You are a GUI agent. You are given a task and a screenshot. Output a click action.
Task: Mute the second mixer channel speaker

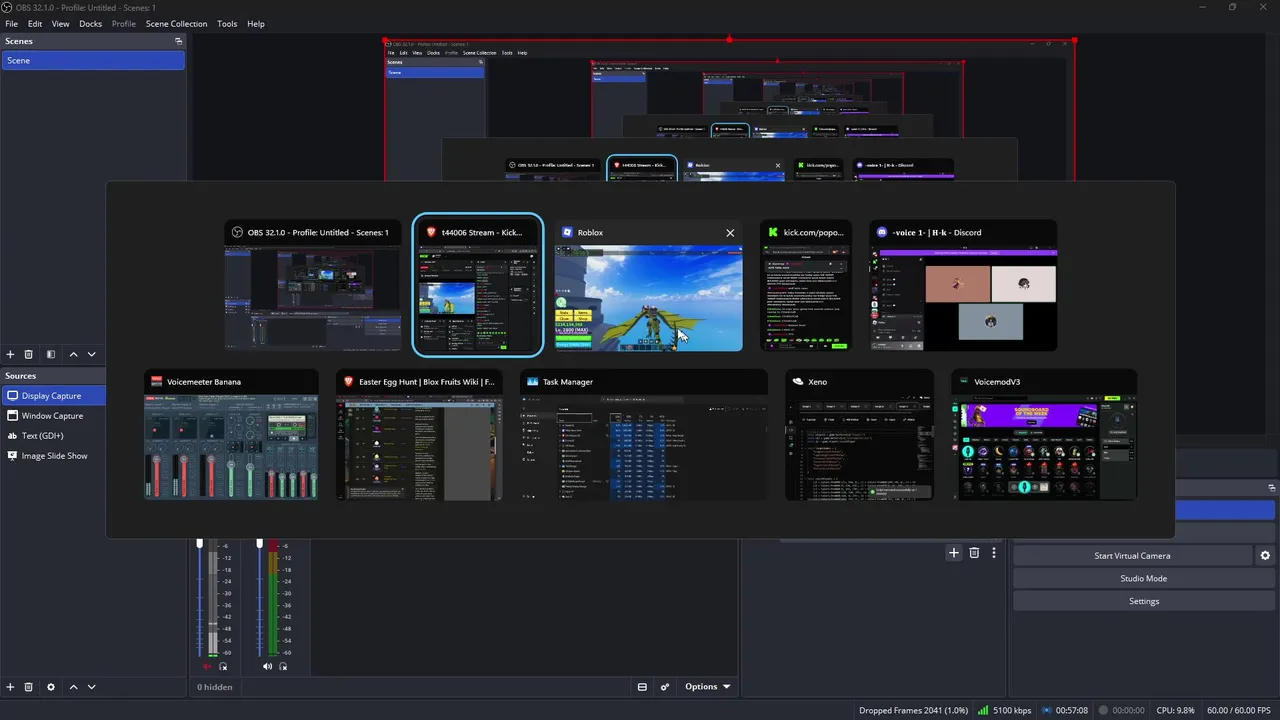click(267, 666)
